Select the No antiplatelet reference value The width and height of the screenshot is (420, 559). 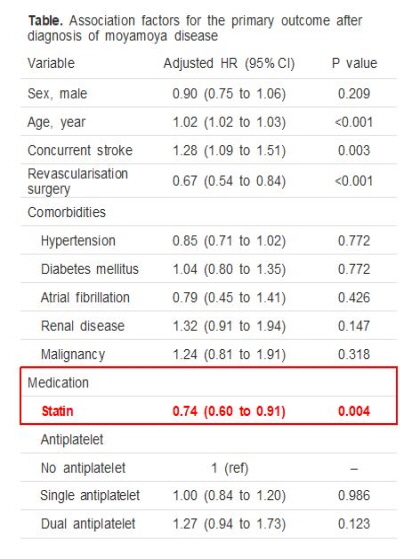coord(230,468)
